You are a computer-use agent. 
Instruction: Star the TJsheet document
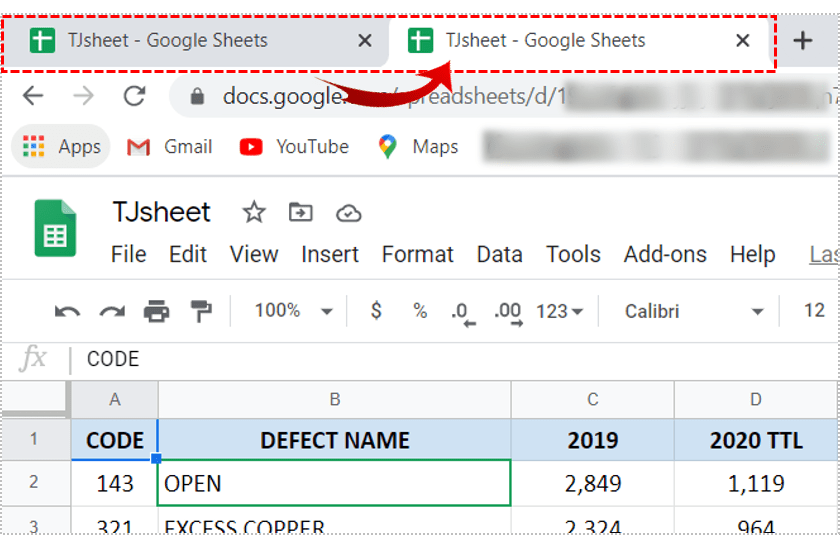coord(254,212)
